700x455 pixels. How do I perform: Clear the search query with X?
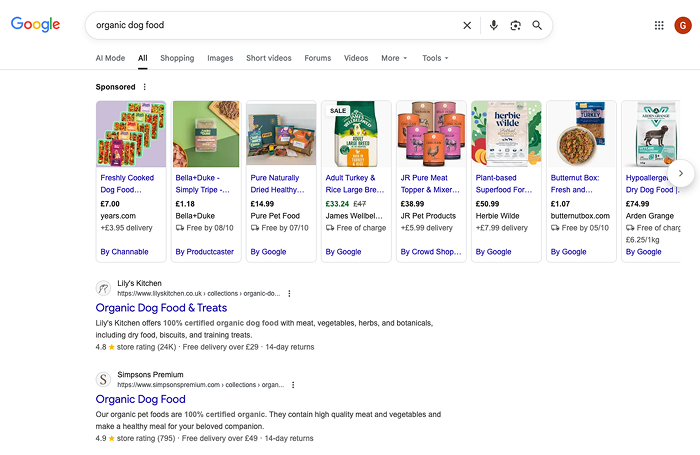pyautogui.click(x=467, y=25)
